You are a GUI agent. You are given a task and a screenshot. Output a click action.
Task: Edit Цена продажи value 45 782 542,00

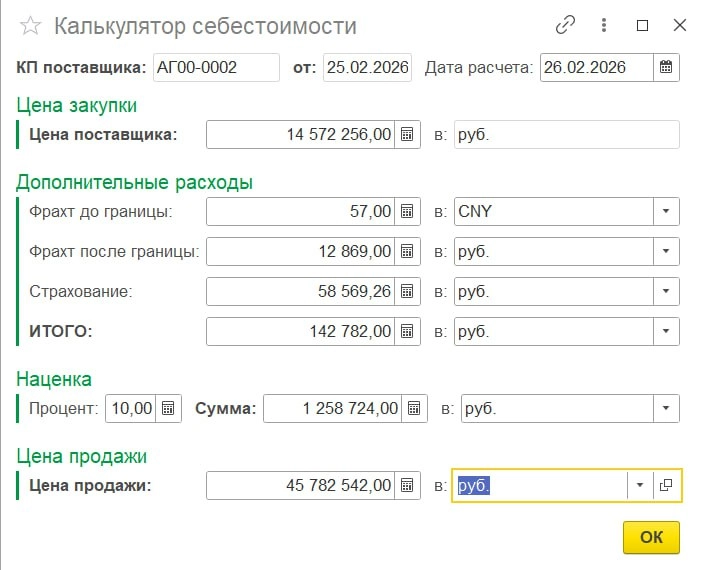[x=300, y=485]
